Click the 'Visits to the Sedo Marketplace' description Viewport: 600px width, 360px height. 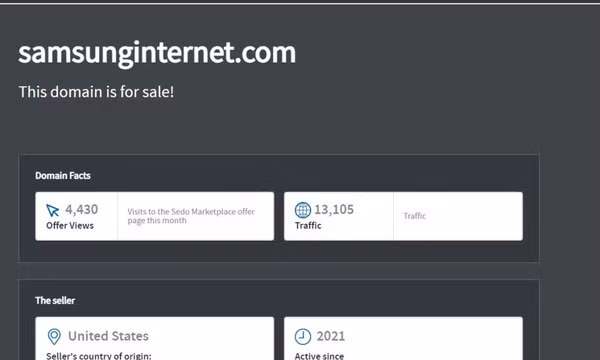(191, 216)
